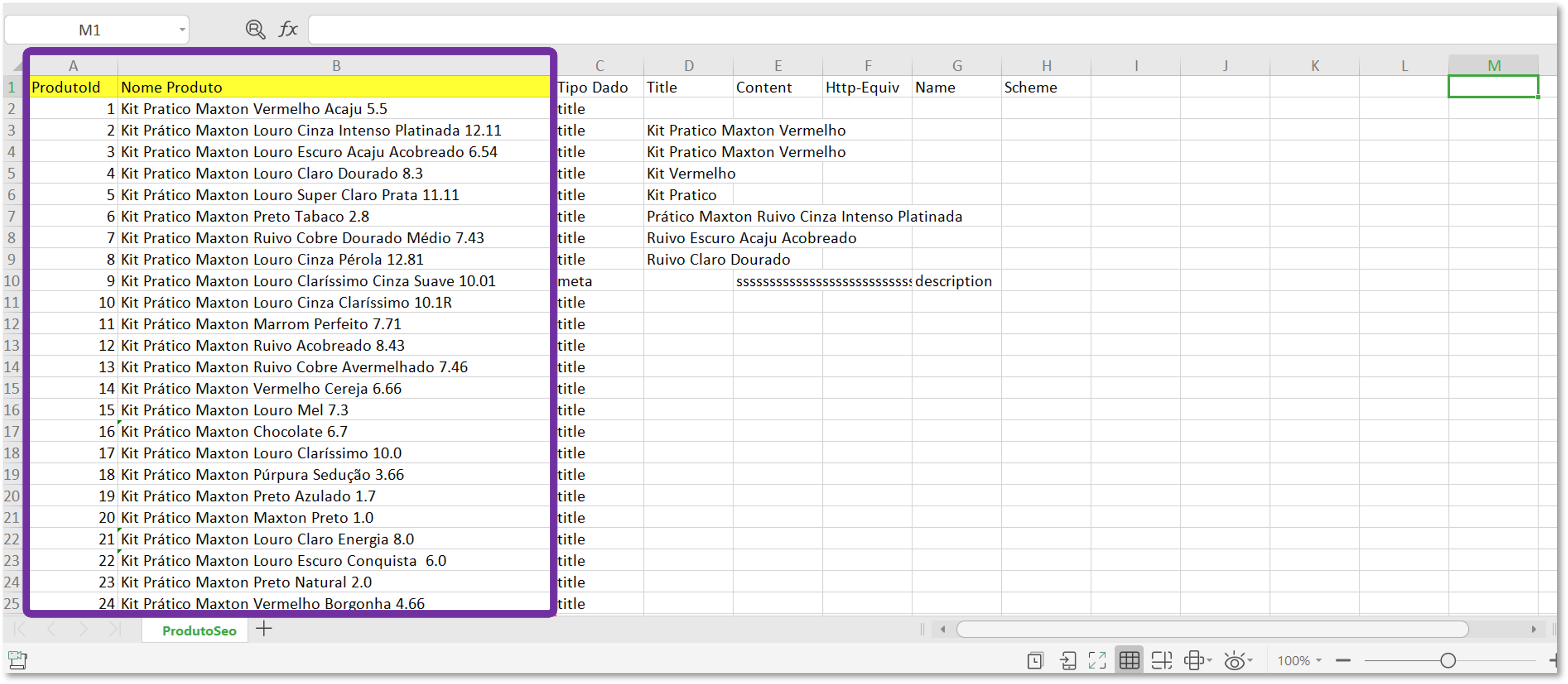Select row 1 header
The height and width of the screenshot is (684, 1568).
coord(11,87)
